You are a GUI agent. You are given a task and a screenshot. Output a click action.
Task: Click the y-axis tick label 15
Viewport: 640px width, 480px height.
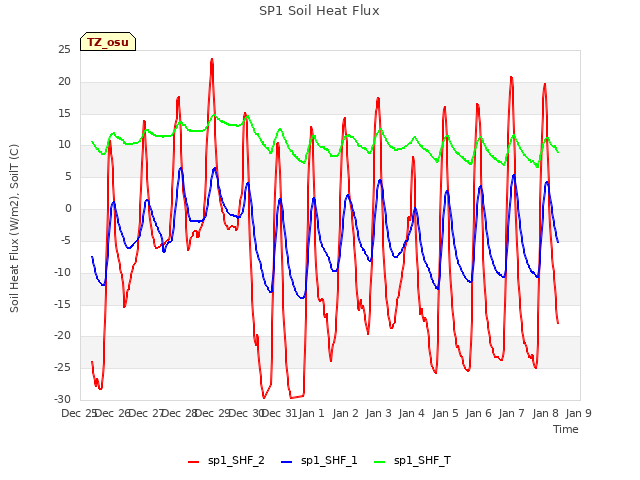pos(64,113)
